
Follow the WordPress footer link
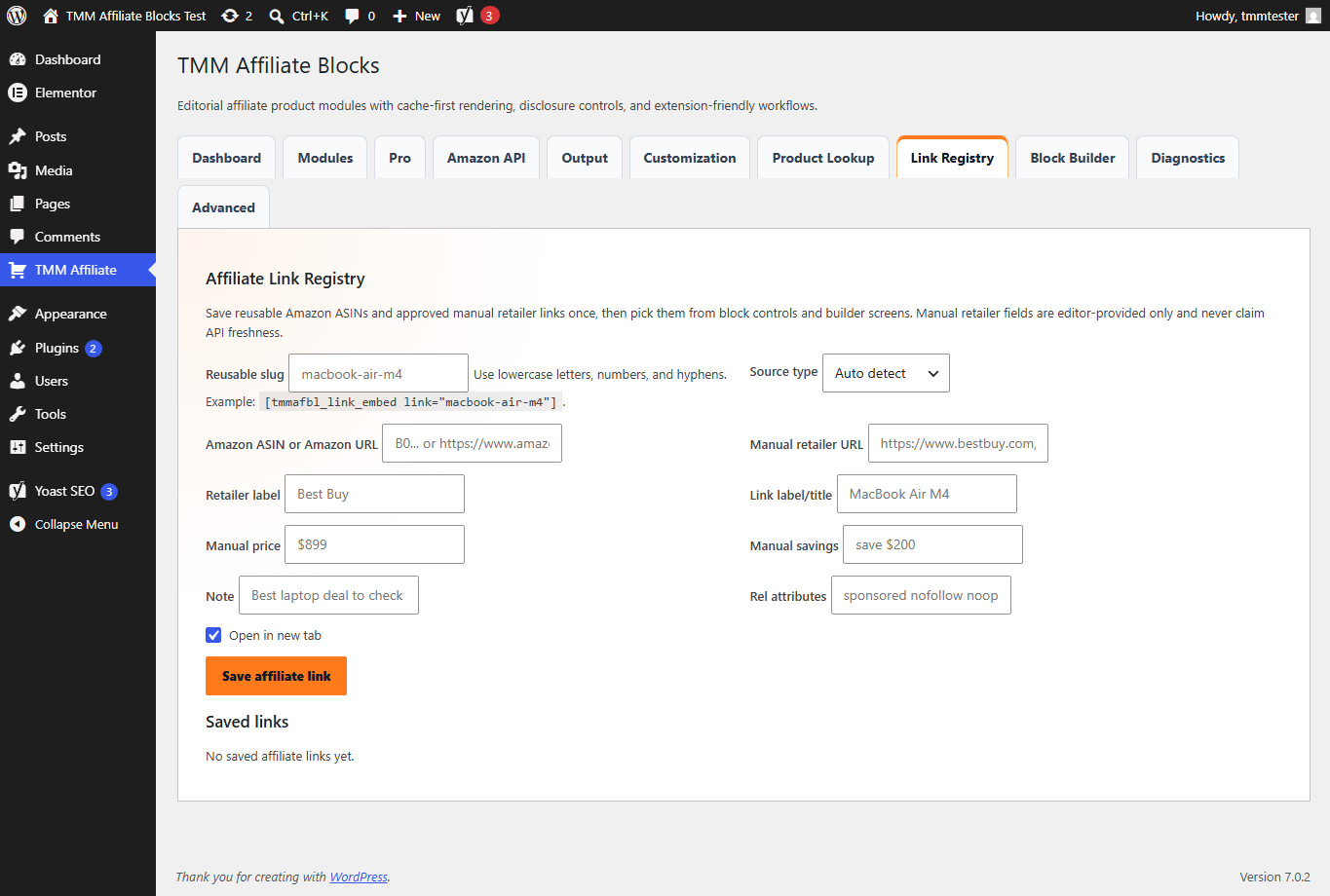point(359,877)
